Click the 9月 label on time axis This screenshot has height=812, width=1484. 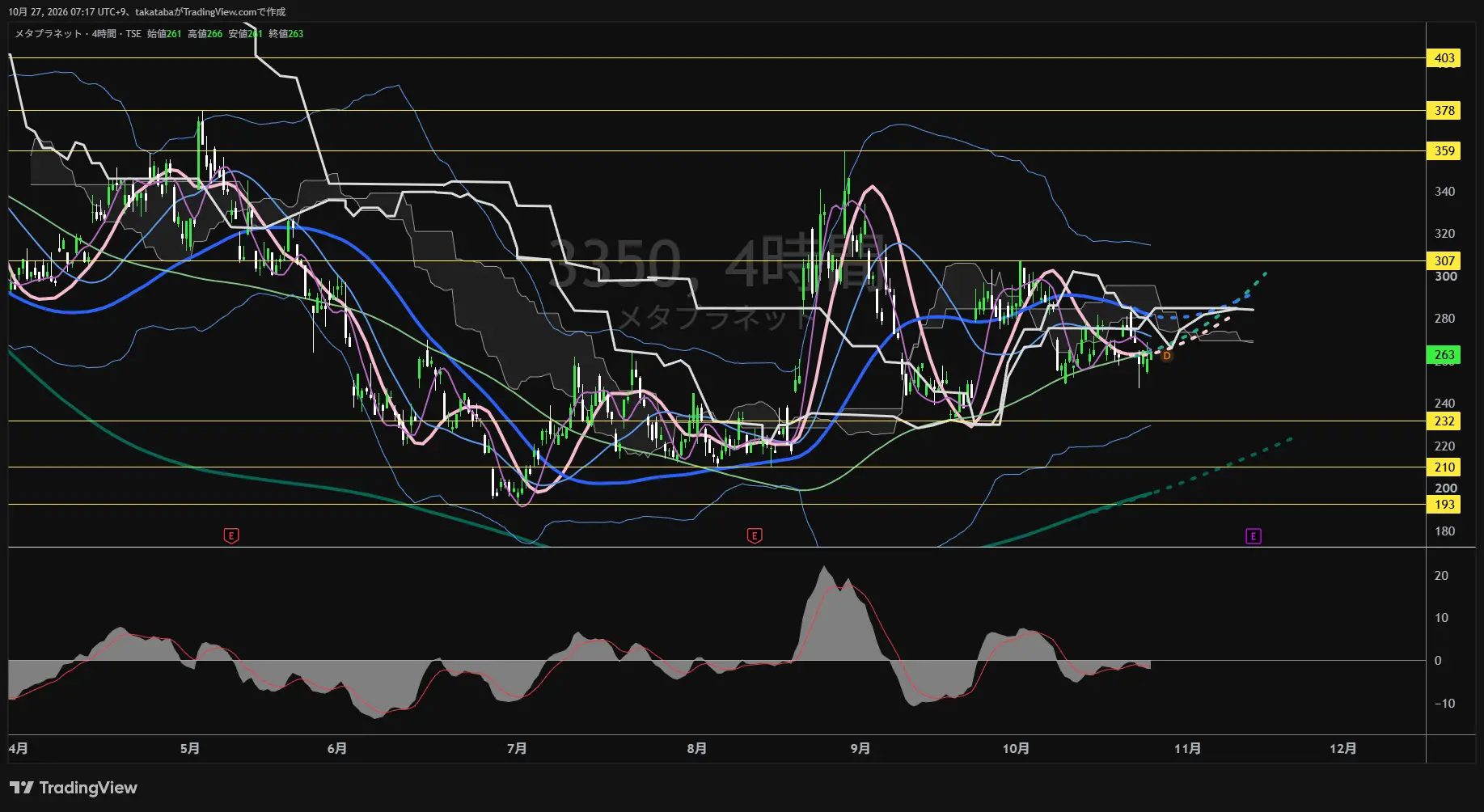(x=860, y=749)
